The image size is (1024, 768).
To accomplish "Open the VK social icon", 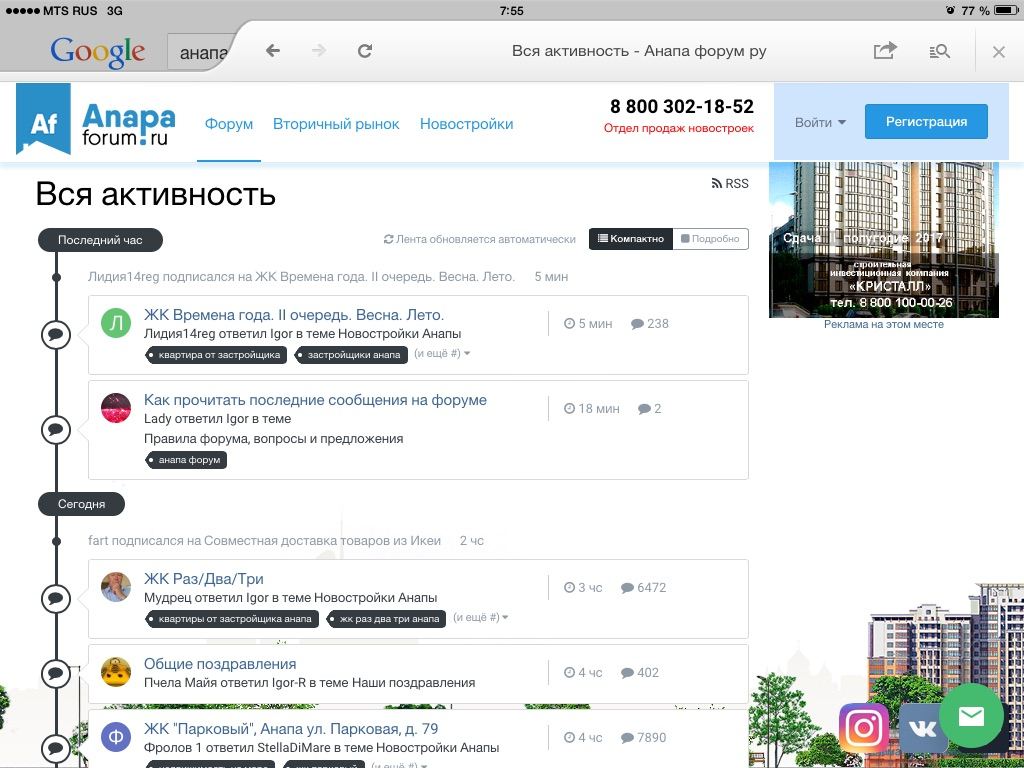I will (921, 728).
